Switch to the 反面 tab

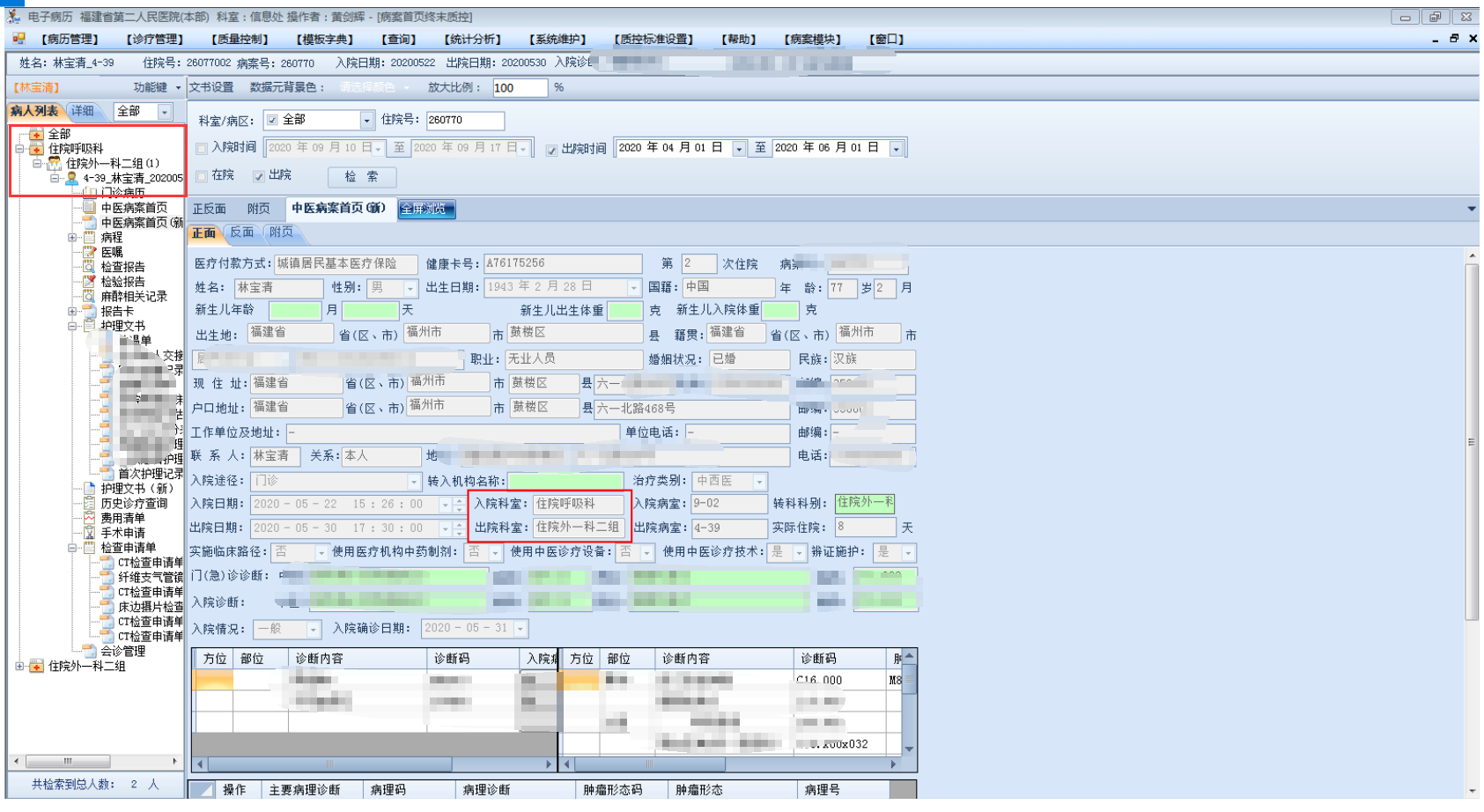(242, 233)
